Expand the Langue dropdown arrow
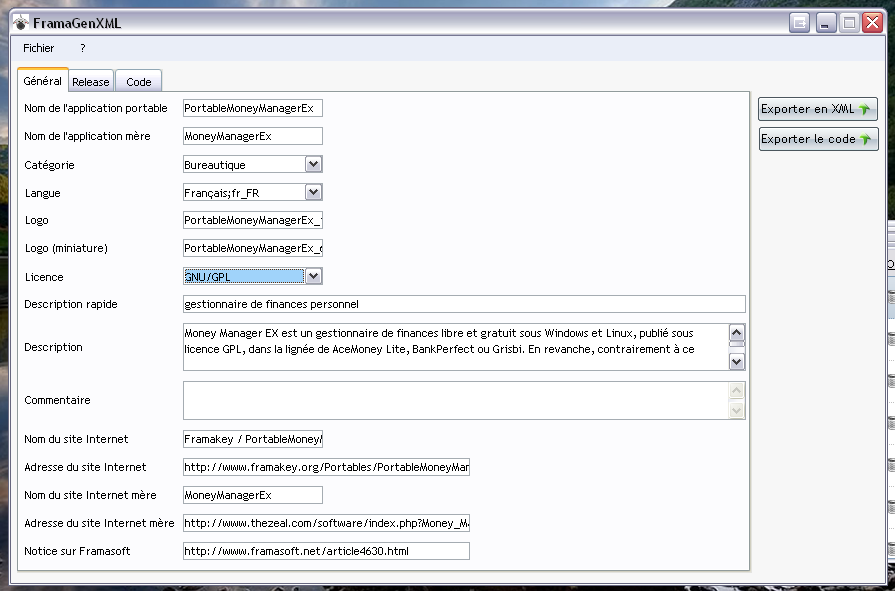The image size is (895, 591). (x=313, y=192)
